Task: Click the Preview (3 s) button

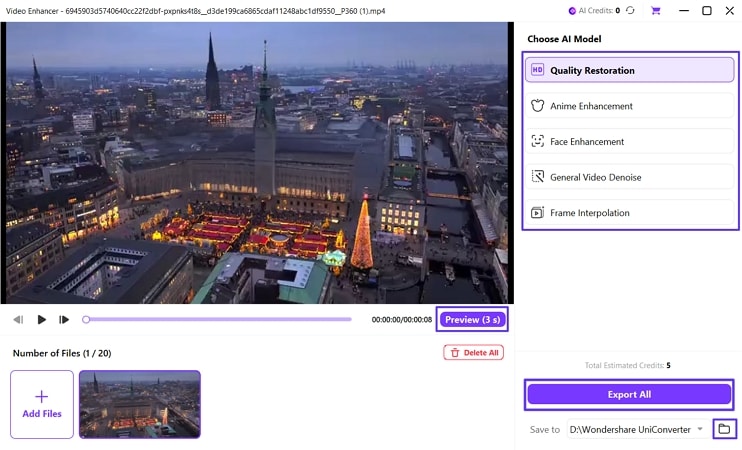Action: click(x=472, y=319)
